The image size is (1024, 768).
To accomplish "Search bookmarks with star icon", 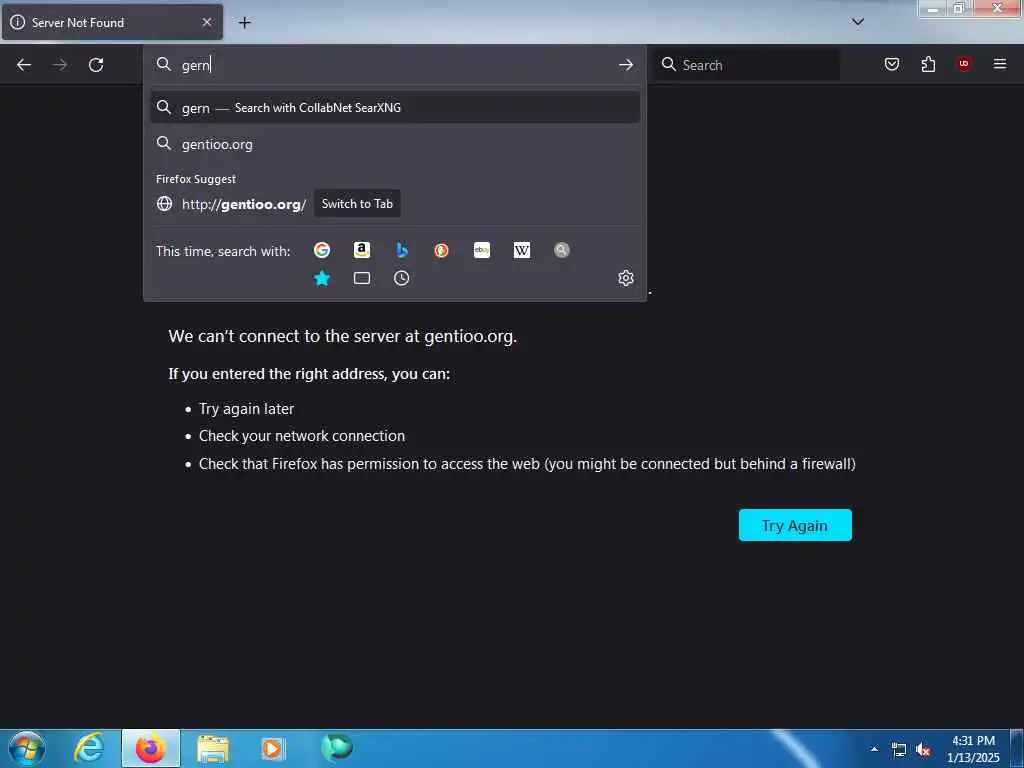I will point(322,278).
